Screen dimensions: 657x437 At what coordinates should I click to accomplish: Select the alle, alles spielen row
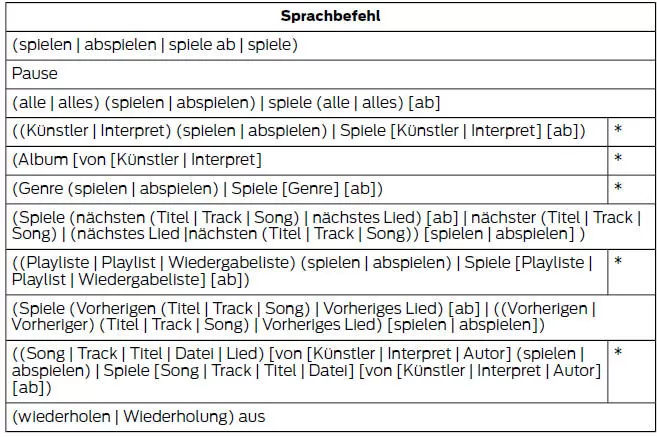pyautogui.click(x=331, y=103)
